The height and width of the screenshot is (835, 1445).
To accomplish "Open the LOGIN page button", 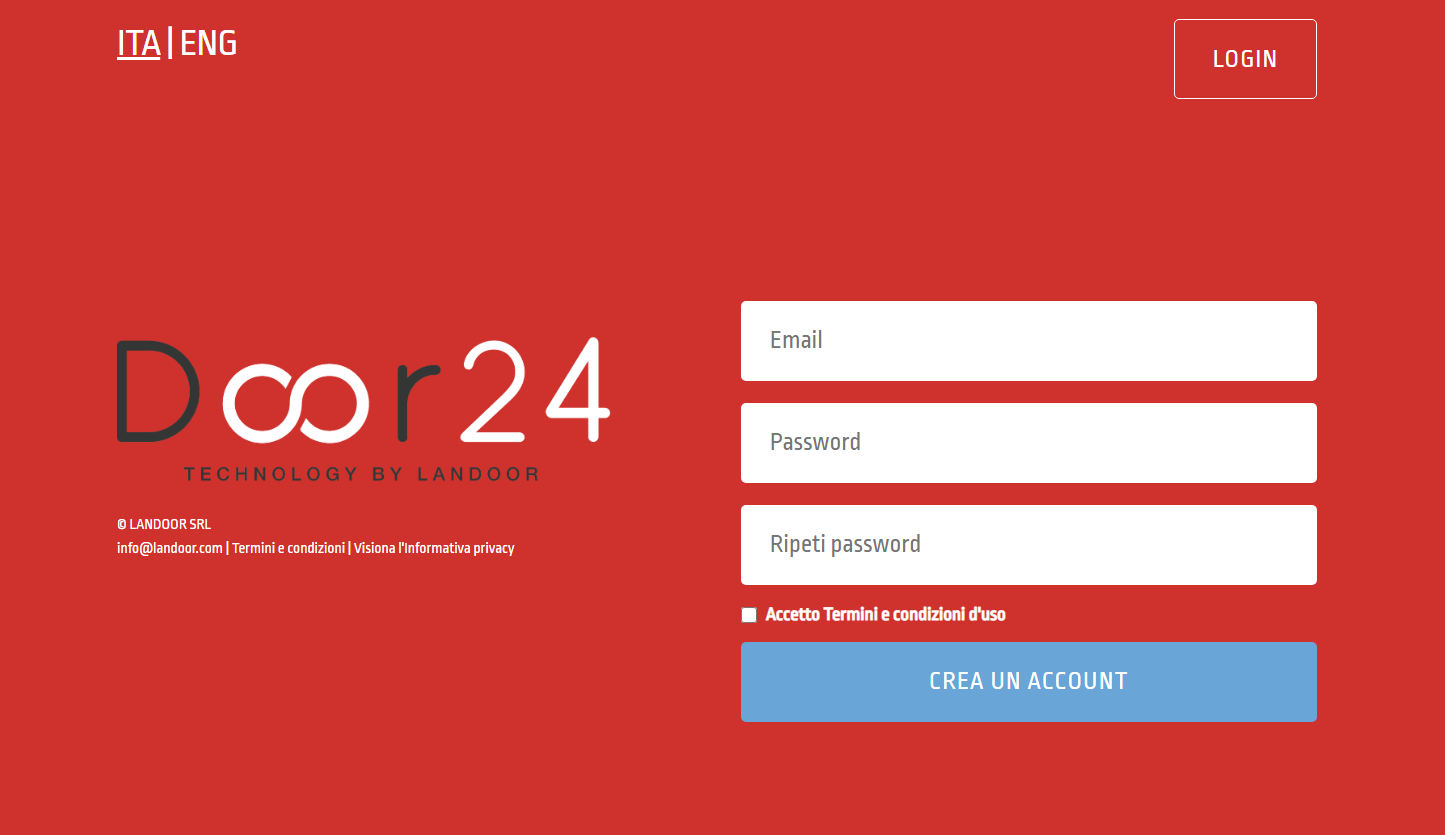I will click(1245, 59).
